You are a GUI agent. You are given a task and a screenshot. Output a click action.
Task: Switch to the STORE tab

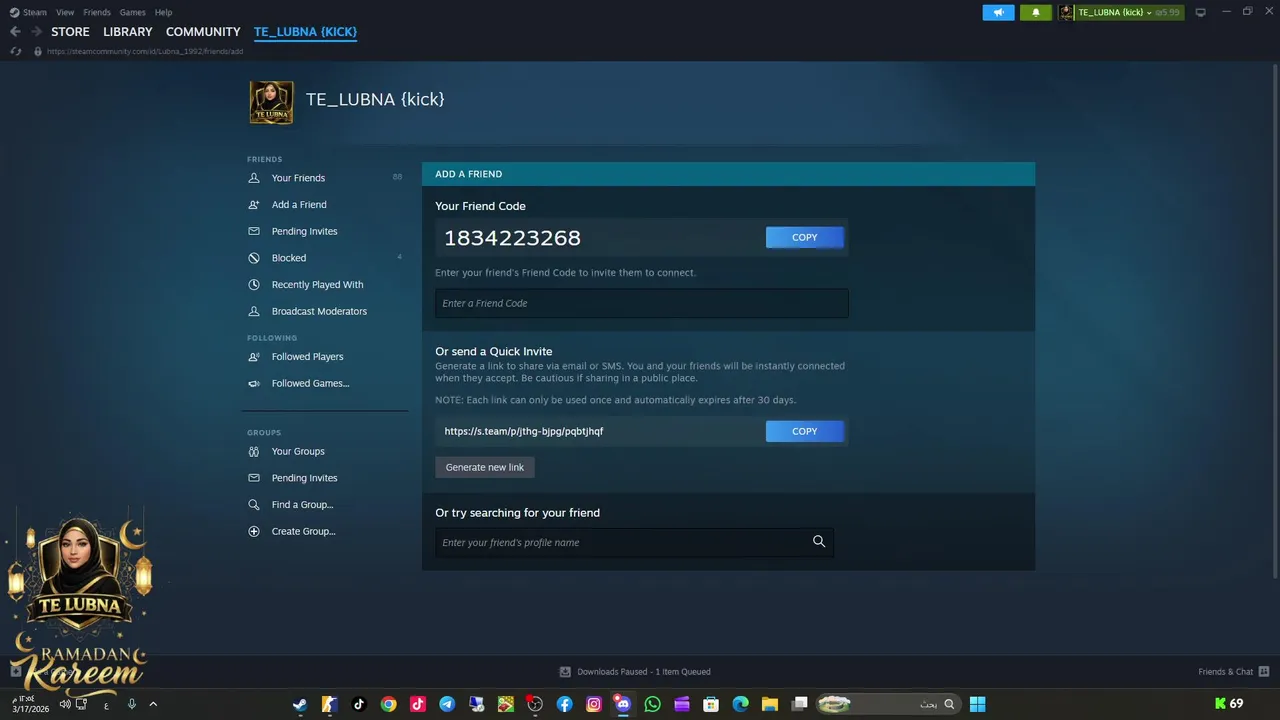click(70, 32)
